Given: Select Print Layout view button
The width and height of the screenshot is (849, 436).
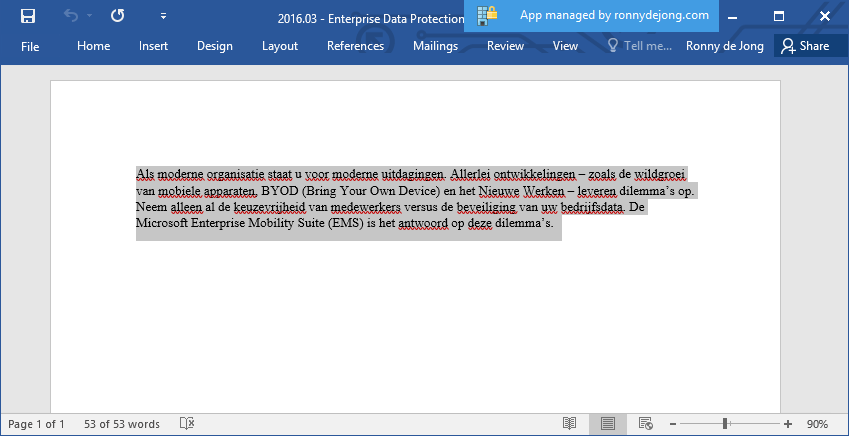Looking at the screenshot, I should click(x=607, y=424).
